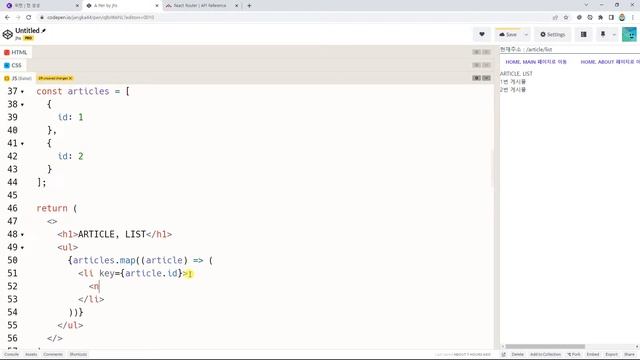This screenshot has height=360, width=640.
Task: Edit pen title with pencil icon
Action: click(x=44, y=31)
